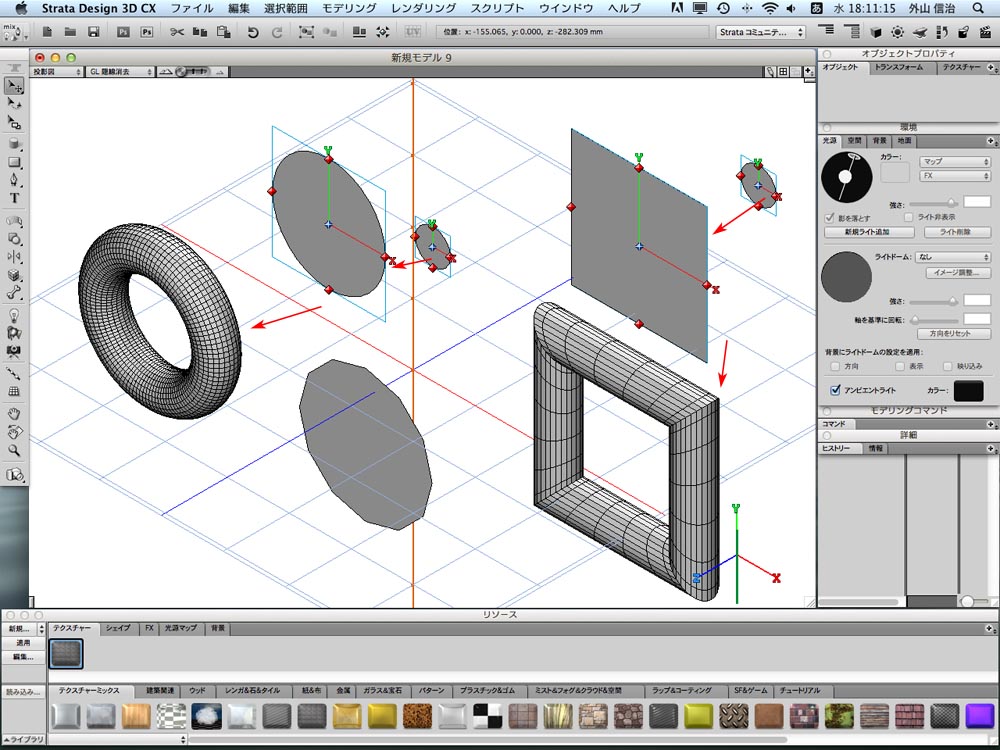Image resolution: width=1000 pixels, height=750 pixels.
Task: Select the object selection arrow tool
Action: click(x=14, y=85)
